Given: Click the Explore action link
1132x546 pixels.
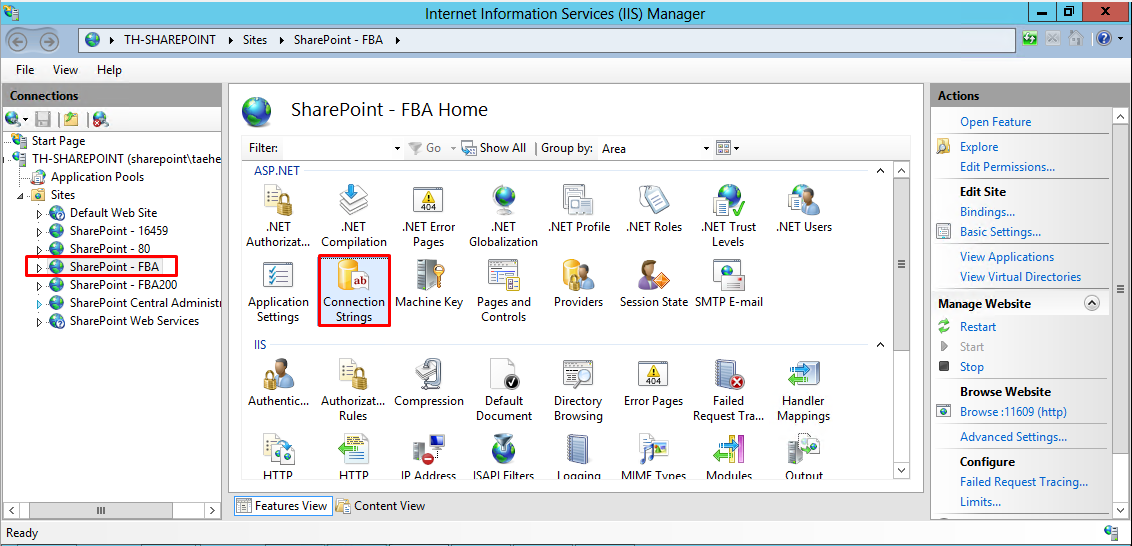Looking at the screenshot, I should click(979, 147).
